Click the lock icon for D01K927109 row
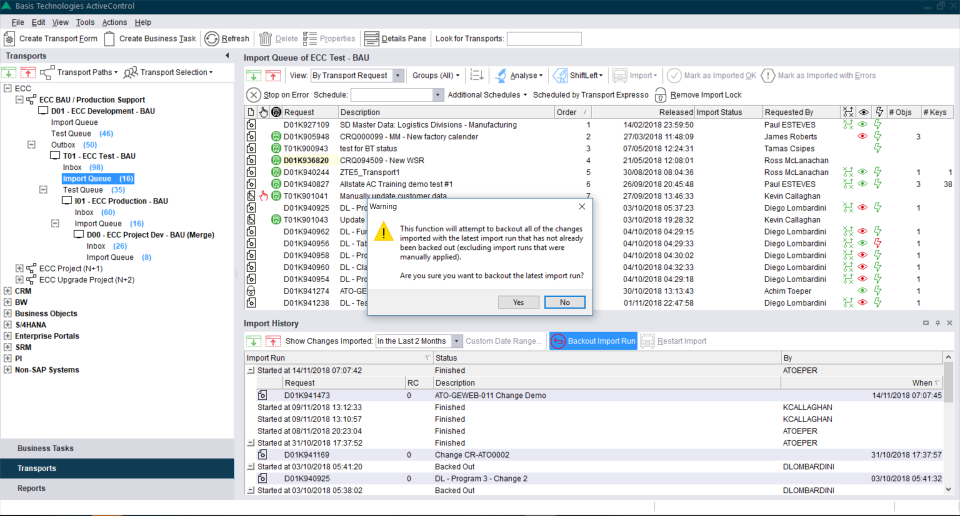Image resolution: width=960 pixels, height=516 pixels. point(251,124)
